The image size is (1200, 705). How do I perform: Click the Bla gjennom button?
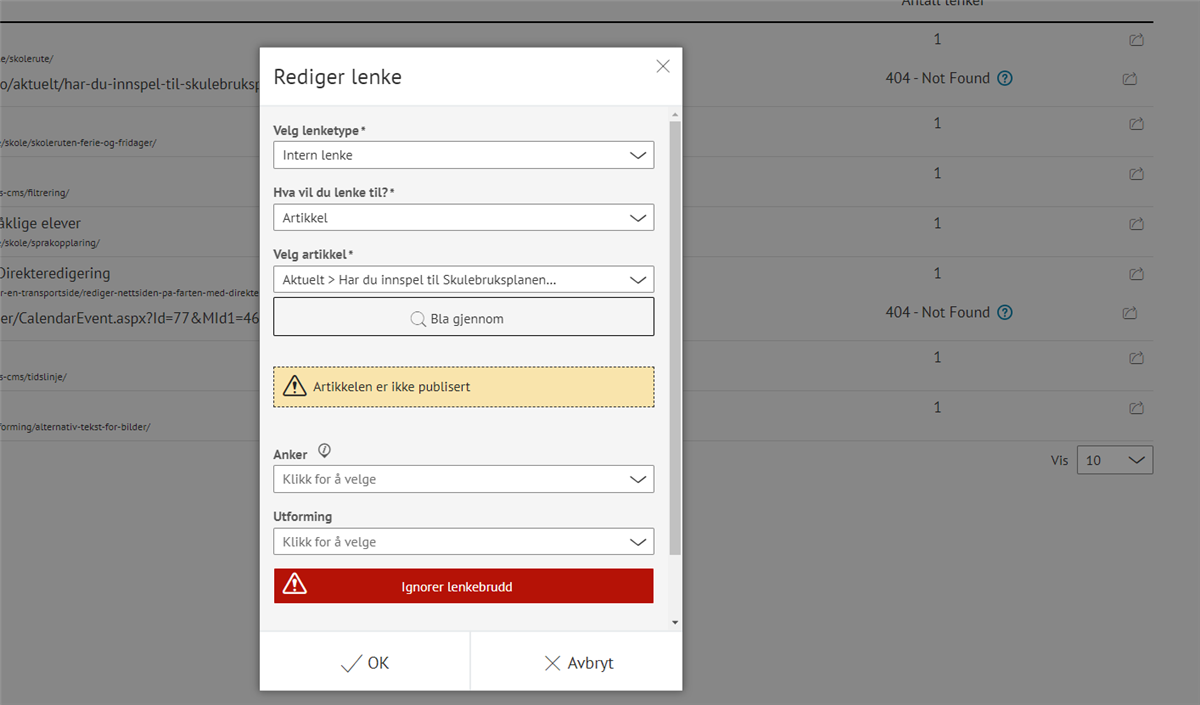463,317
